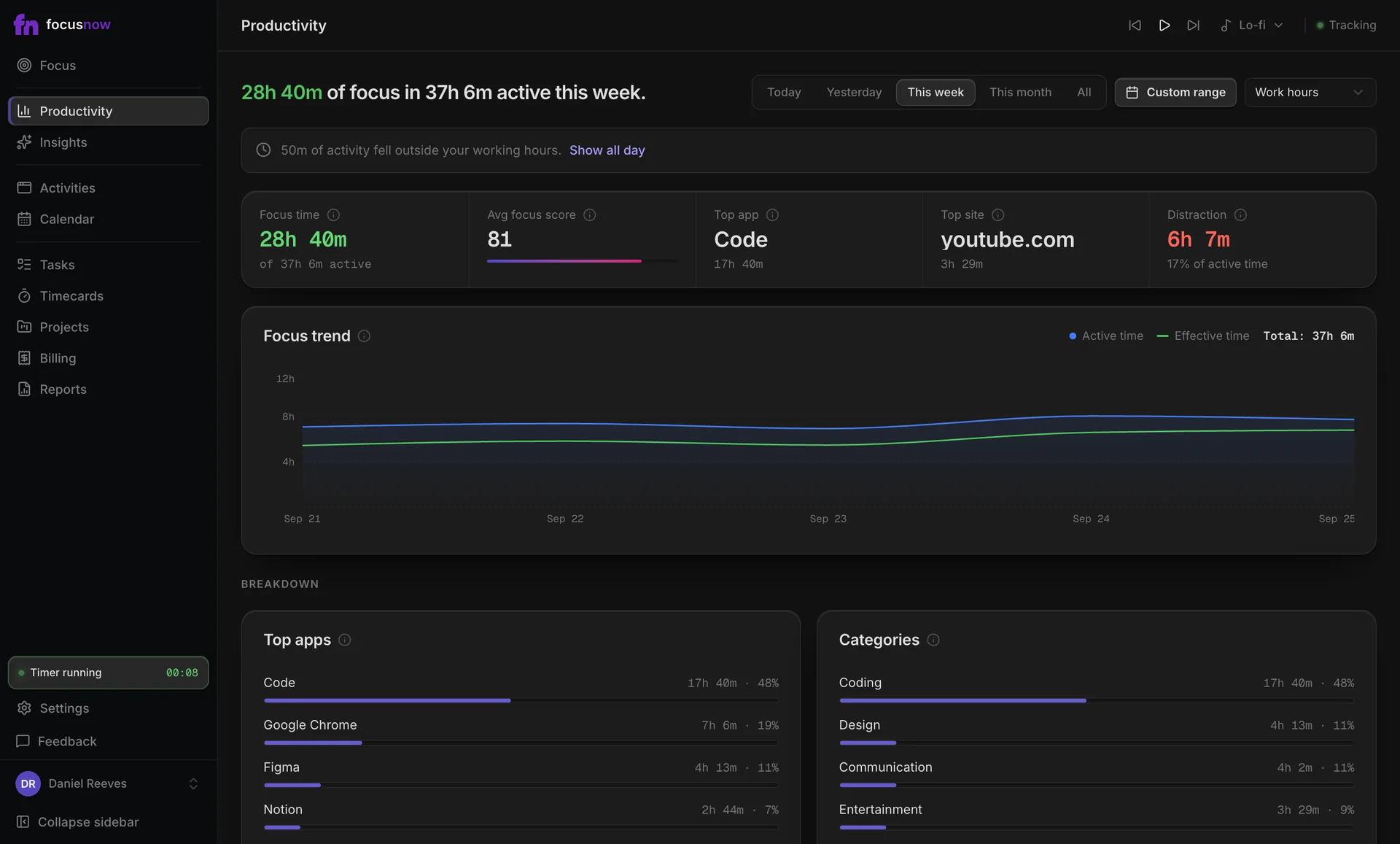Open the Reports page
The image size is (1400, 844).
(108, 390)
